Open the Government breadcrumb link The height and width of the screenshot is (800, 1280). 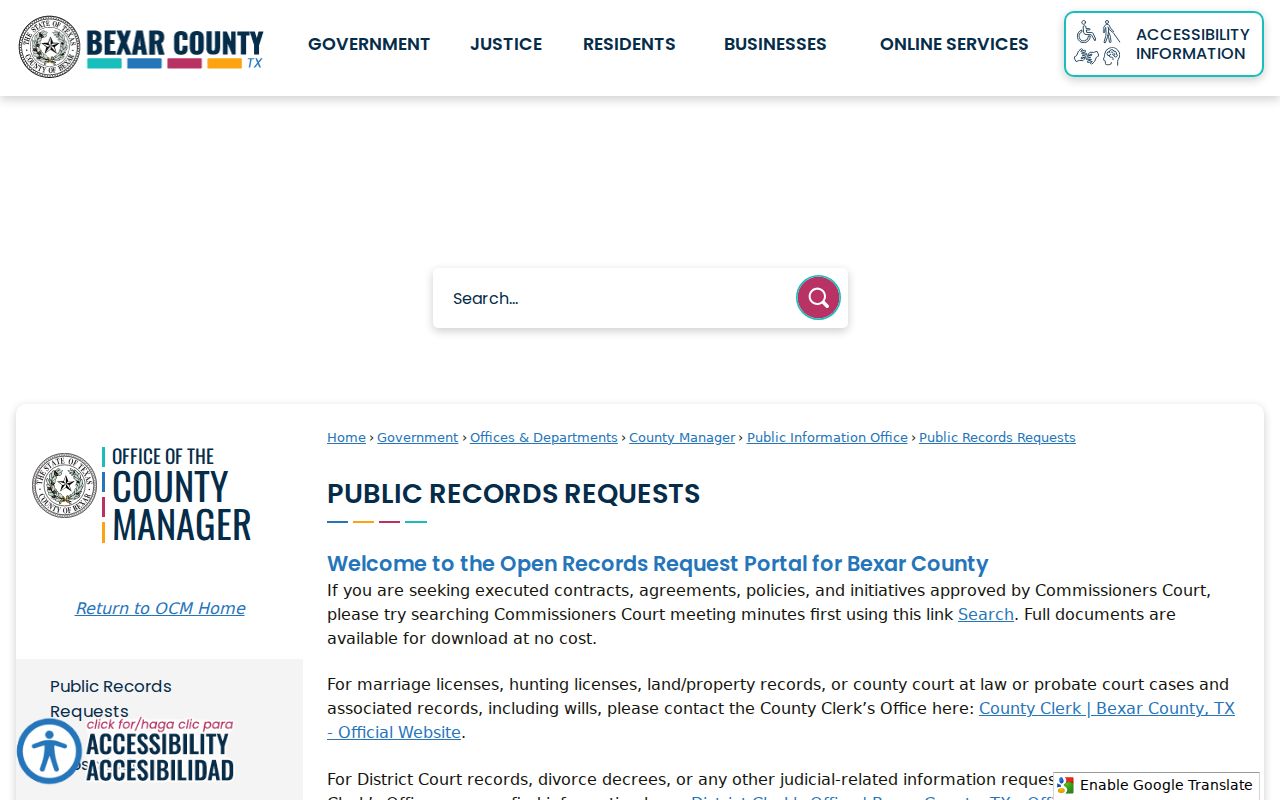click(x=417, y=438)
